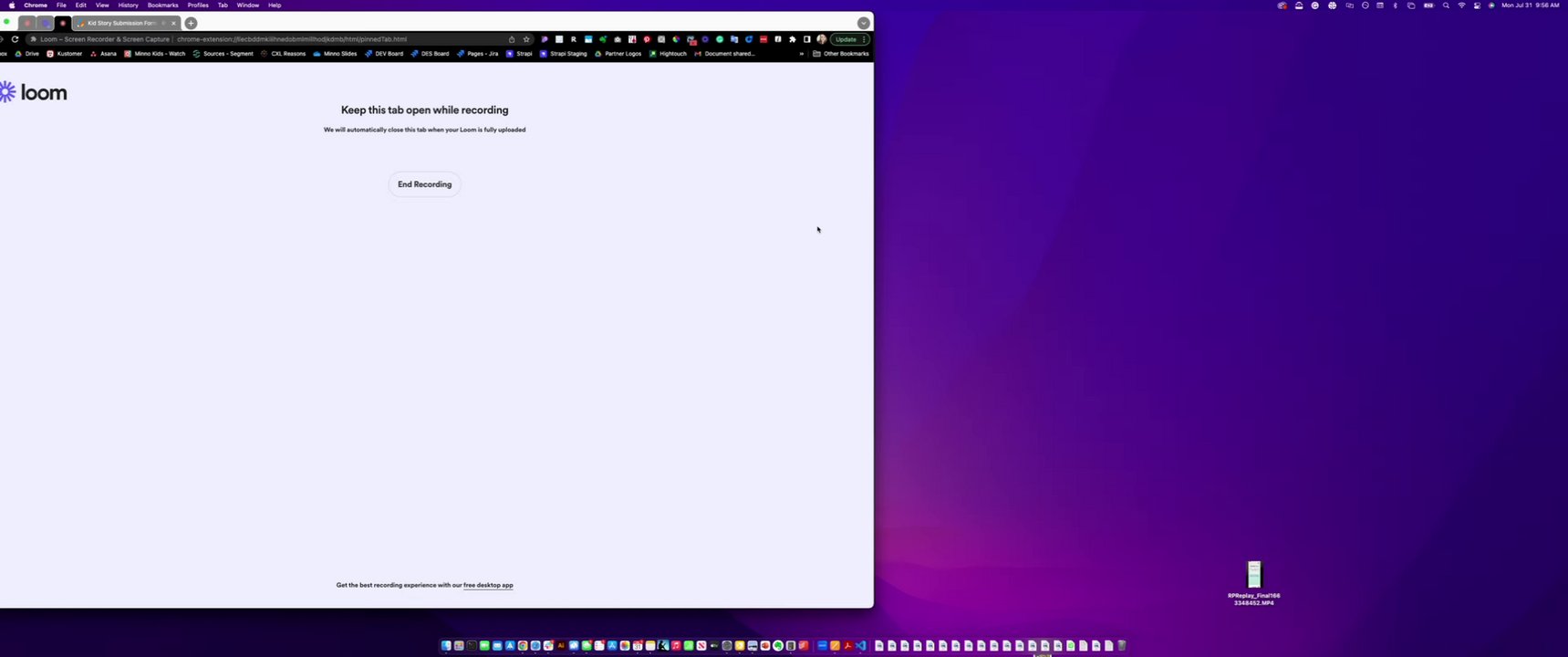The image size is (1568, 657).
Task: Open the Trash in the Dock
Action: [1122, 646]
